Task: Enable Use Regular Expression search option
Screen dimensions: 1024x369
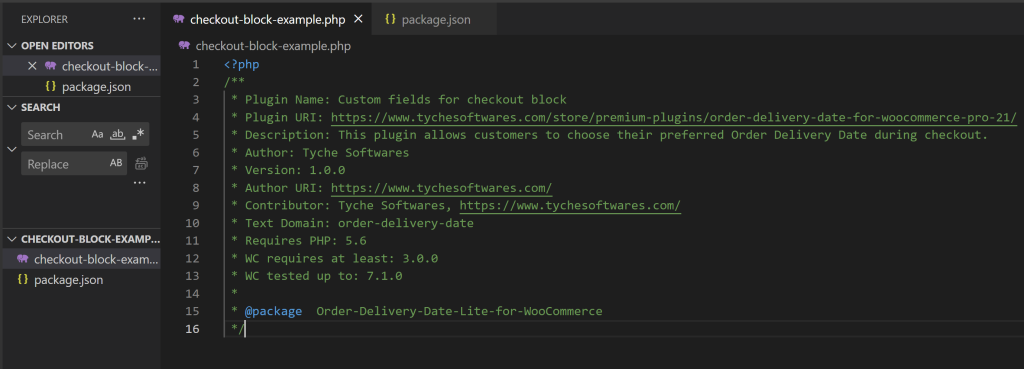Action: pos(138,135)
